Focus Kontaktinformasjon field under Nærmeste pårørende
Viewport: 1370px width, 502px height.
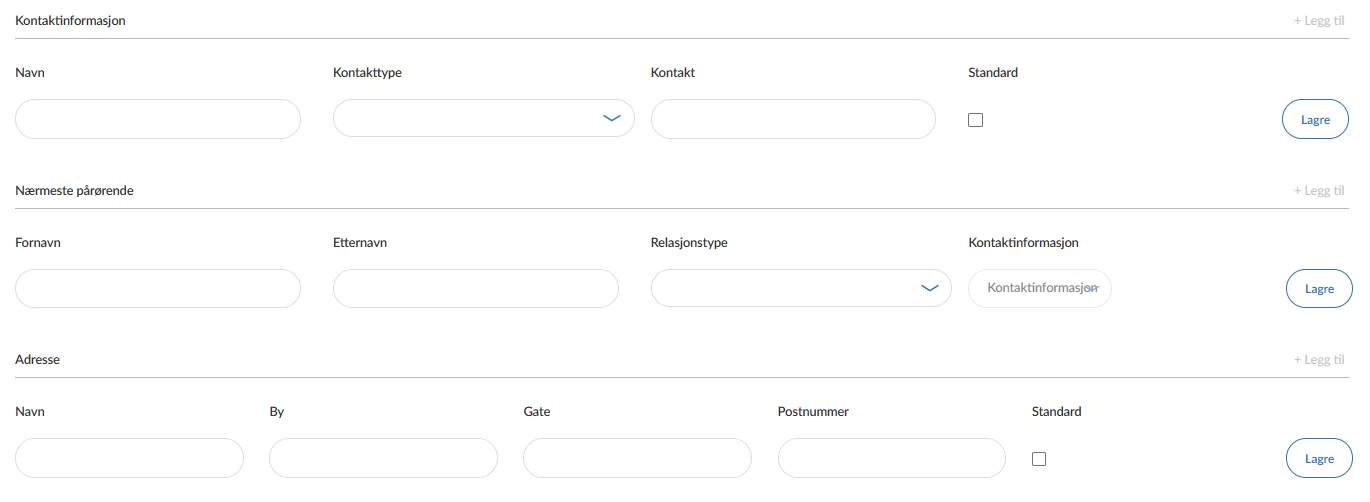[x=1040, y=288]
